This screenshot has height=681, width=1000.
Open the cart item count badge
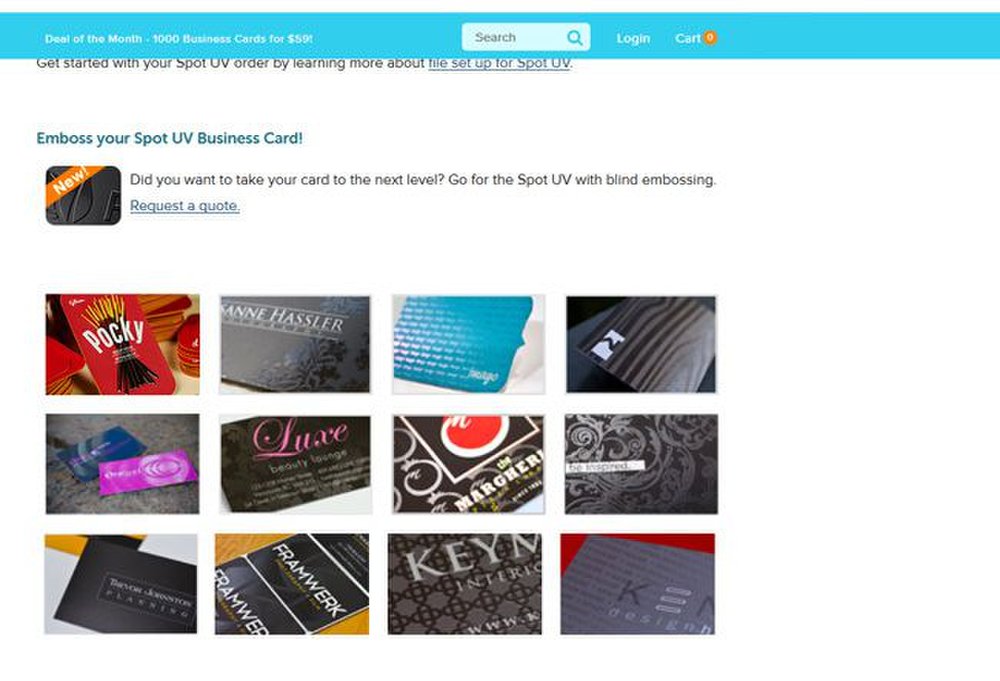click(710, 38)
